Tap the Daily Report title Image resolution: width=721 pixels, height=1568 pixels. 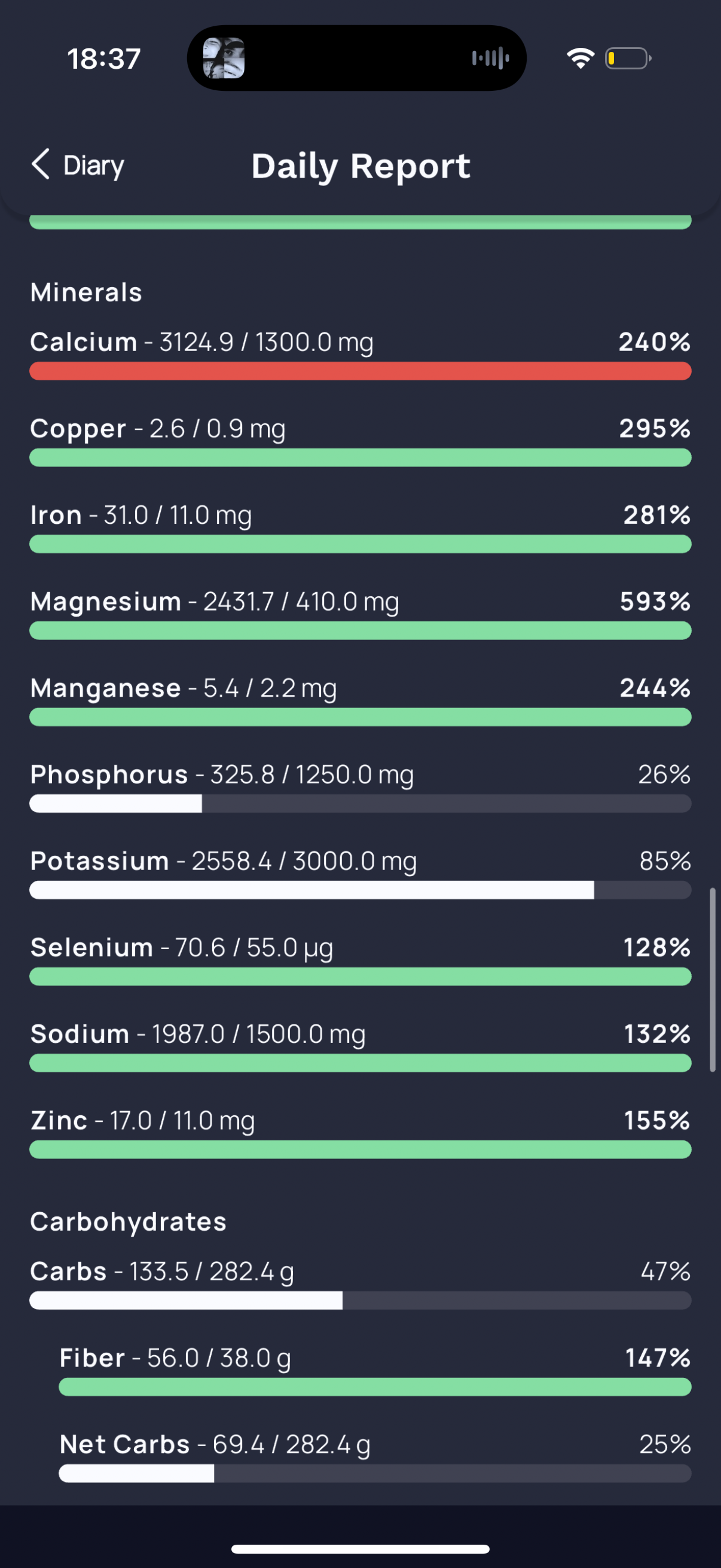(361, 166)
